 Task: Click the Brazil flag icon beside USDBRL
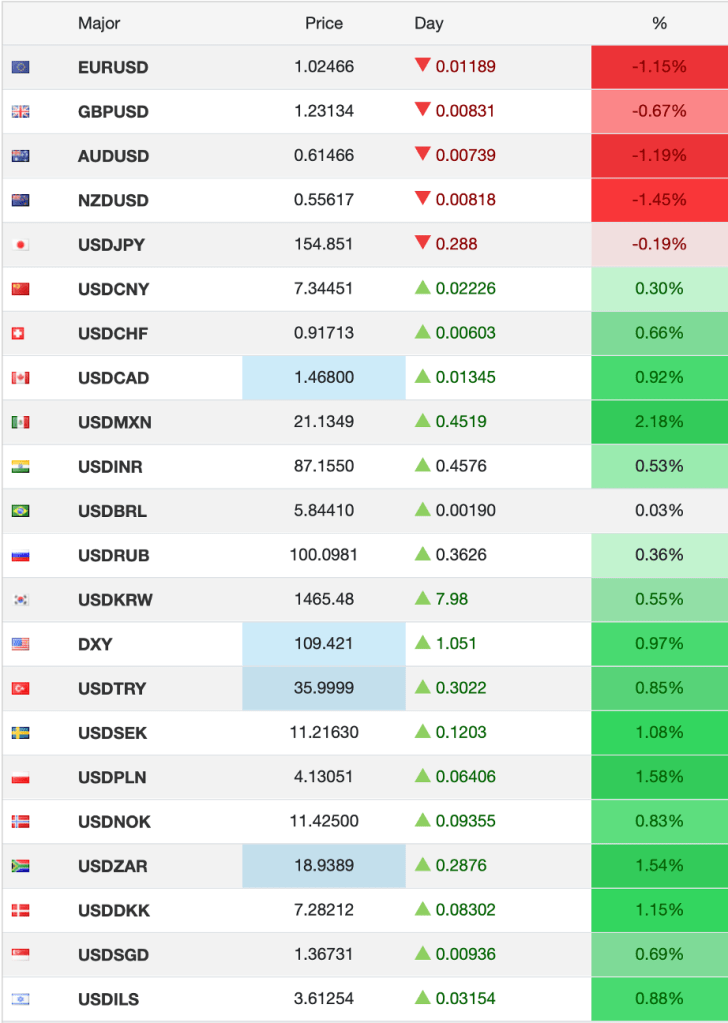pyautogui.click(x=20, y=511)
